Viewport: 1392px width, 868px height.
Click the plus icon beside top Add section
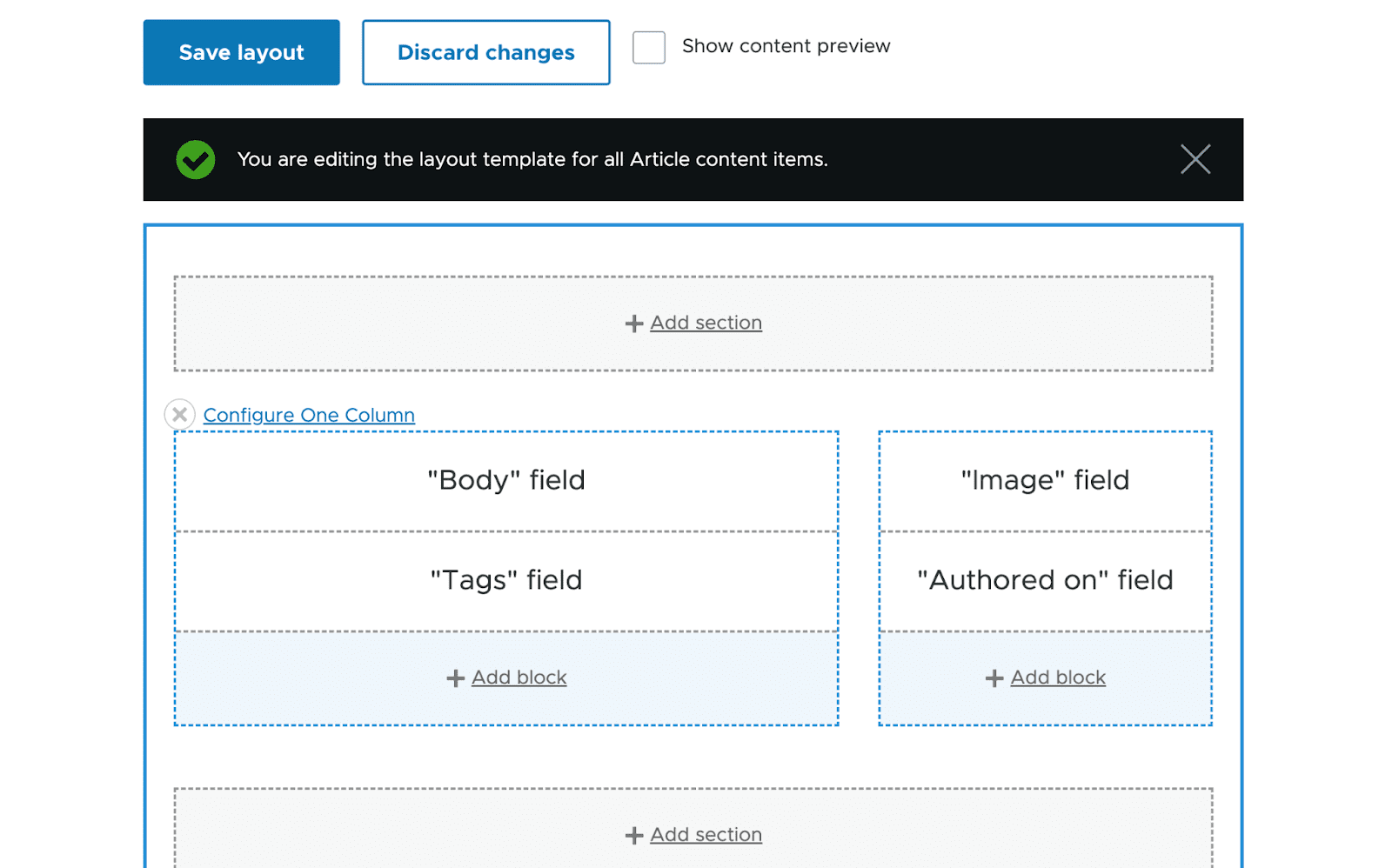pyautogui.click(x=634, y=324)
